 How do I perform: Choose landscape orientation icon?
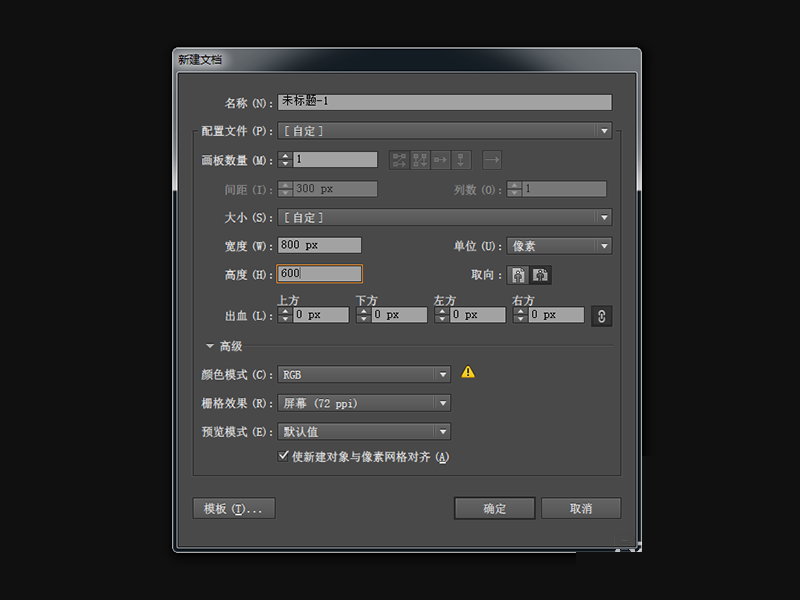[x=540, y=275]
